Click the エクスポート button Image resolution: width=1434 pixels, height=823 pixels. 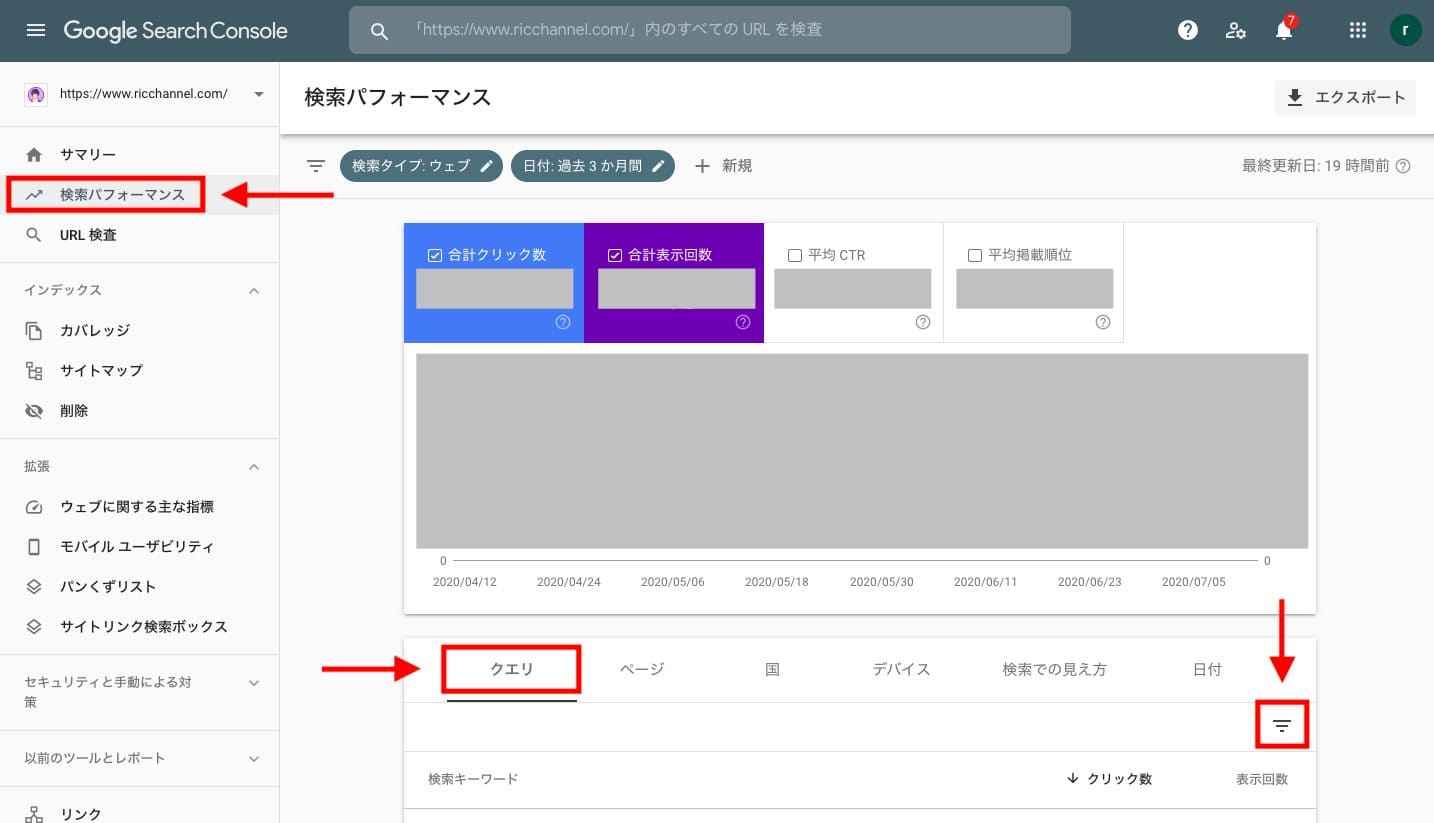click(1345, 97)
